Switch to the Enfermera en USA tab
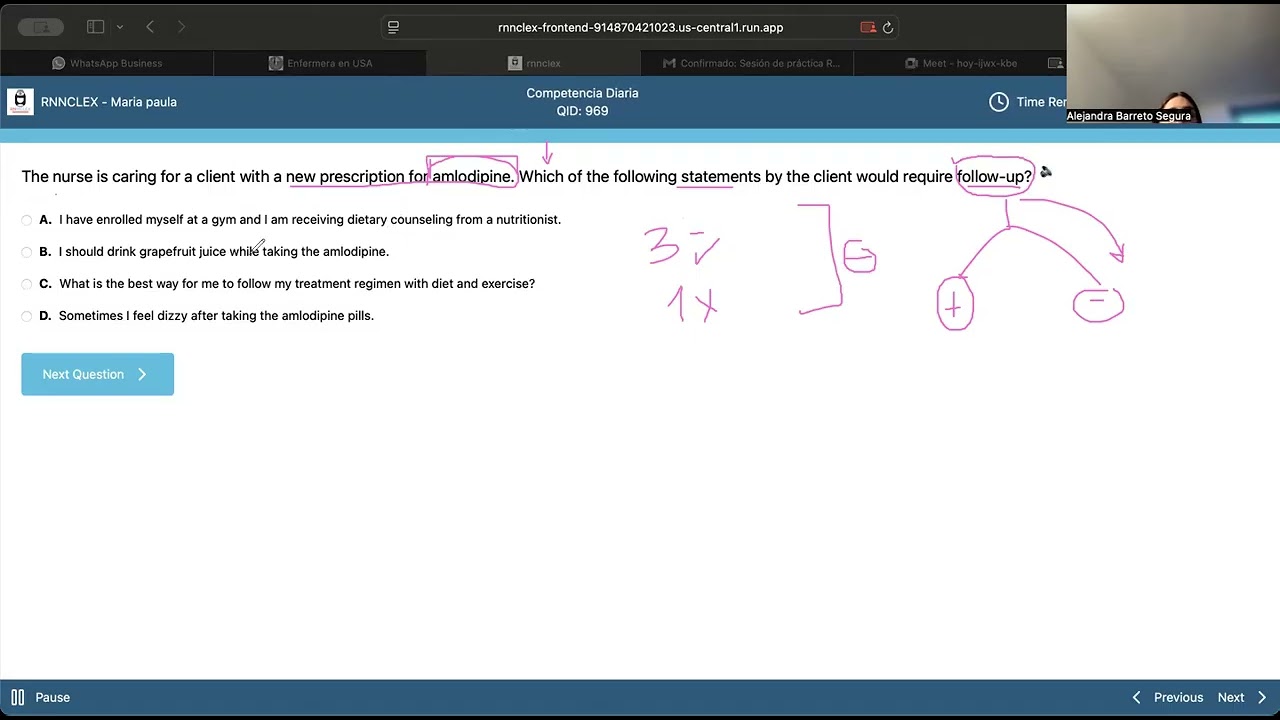 (x=320, y=63)
